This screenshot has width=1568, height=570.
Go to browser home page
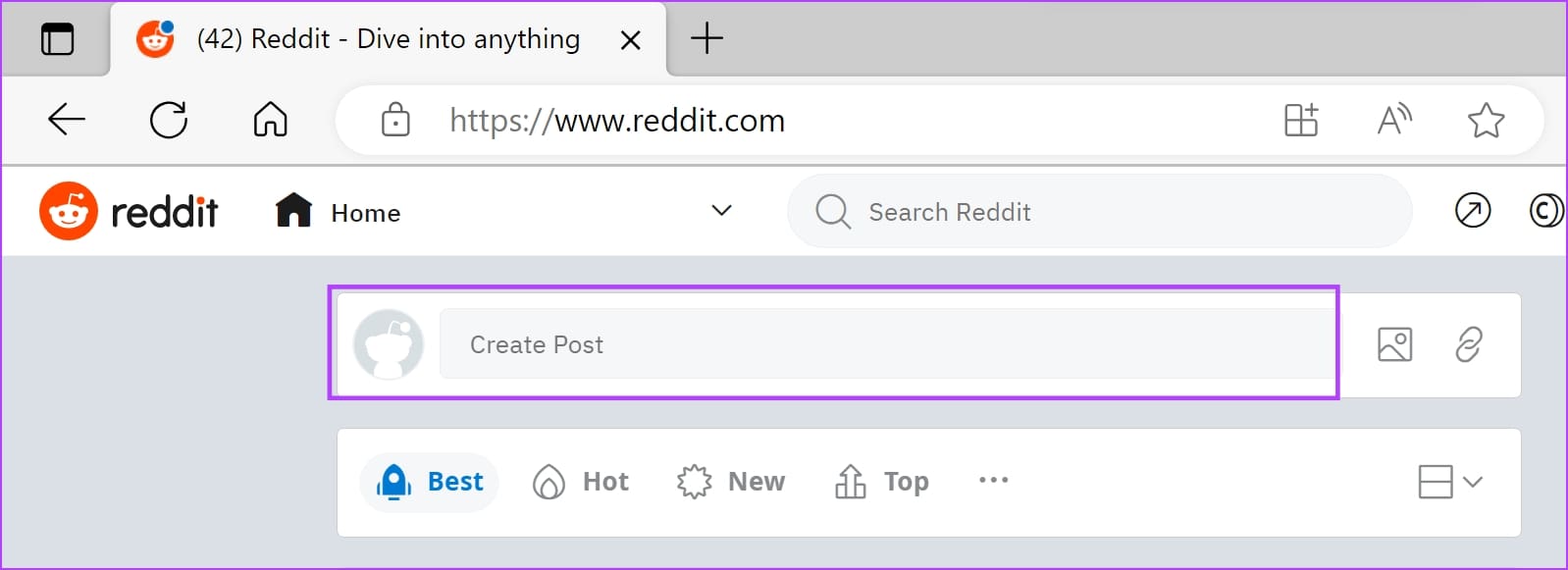pos(270,120)
